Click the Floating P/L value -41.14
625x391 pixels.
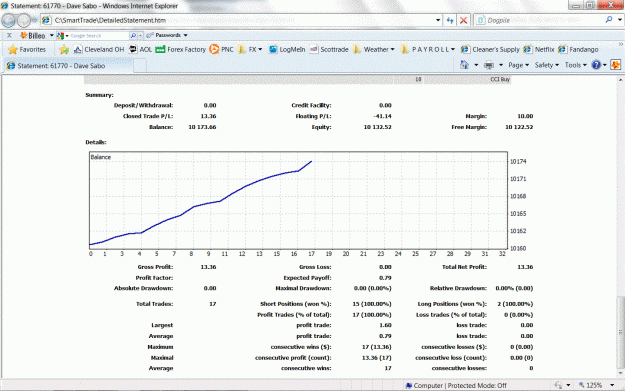(x=382, y=116)
